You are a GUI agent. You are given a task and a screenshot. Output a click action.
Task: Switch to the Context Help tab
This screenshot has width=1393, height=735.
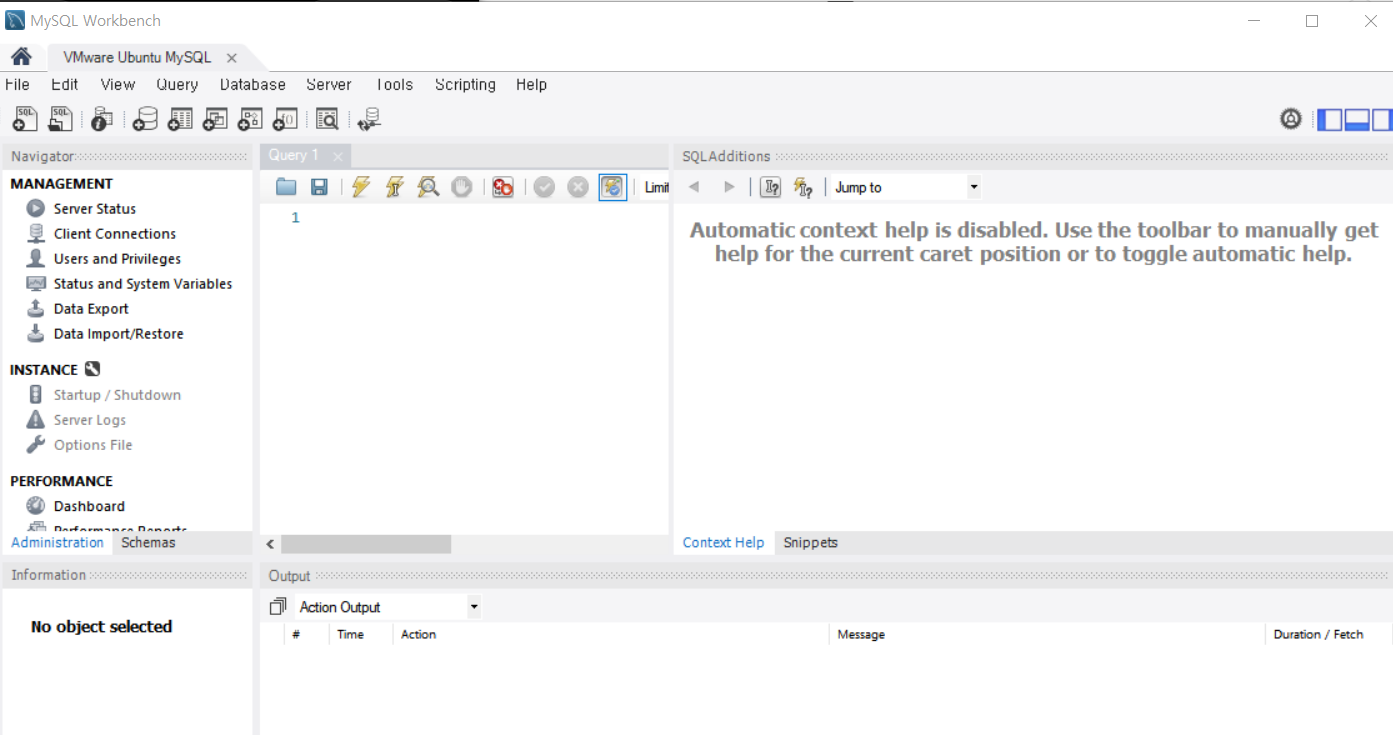[x=723, y=542]
